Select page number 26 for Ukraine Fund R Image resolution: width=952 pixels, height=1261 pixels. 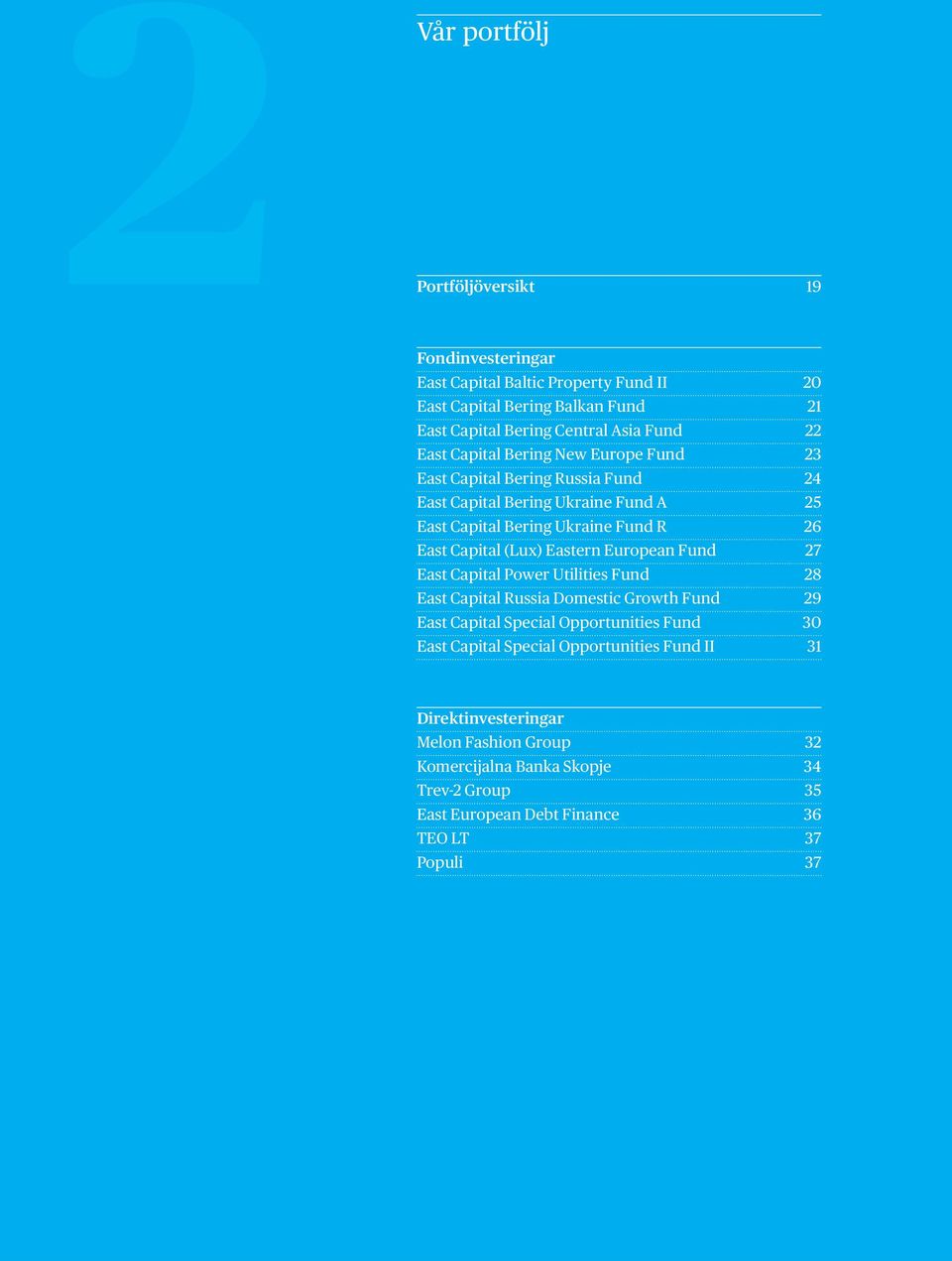(x=812, y=527)
